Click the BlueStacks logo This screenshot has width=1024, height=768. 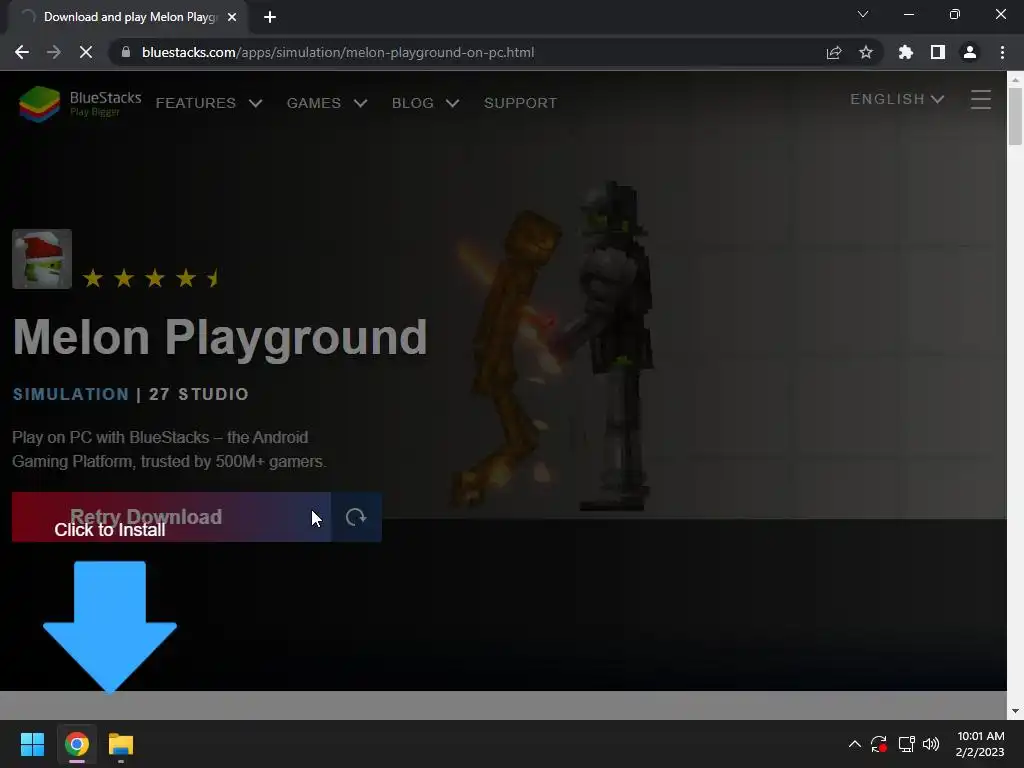[80, 103]
